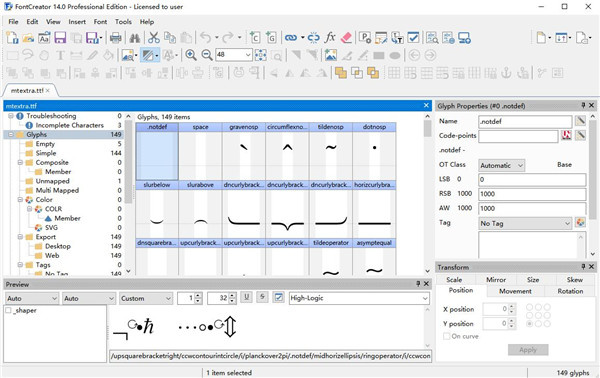Click the purple Save floppy icon
The height and width of the screenshot is (378, 600).
pos(60,37)
